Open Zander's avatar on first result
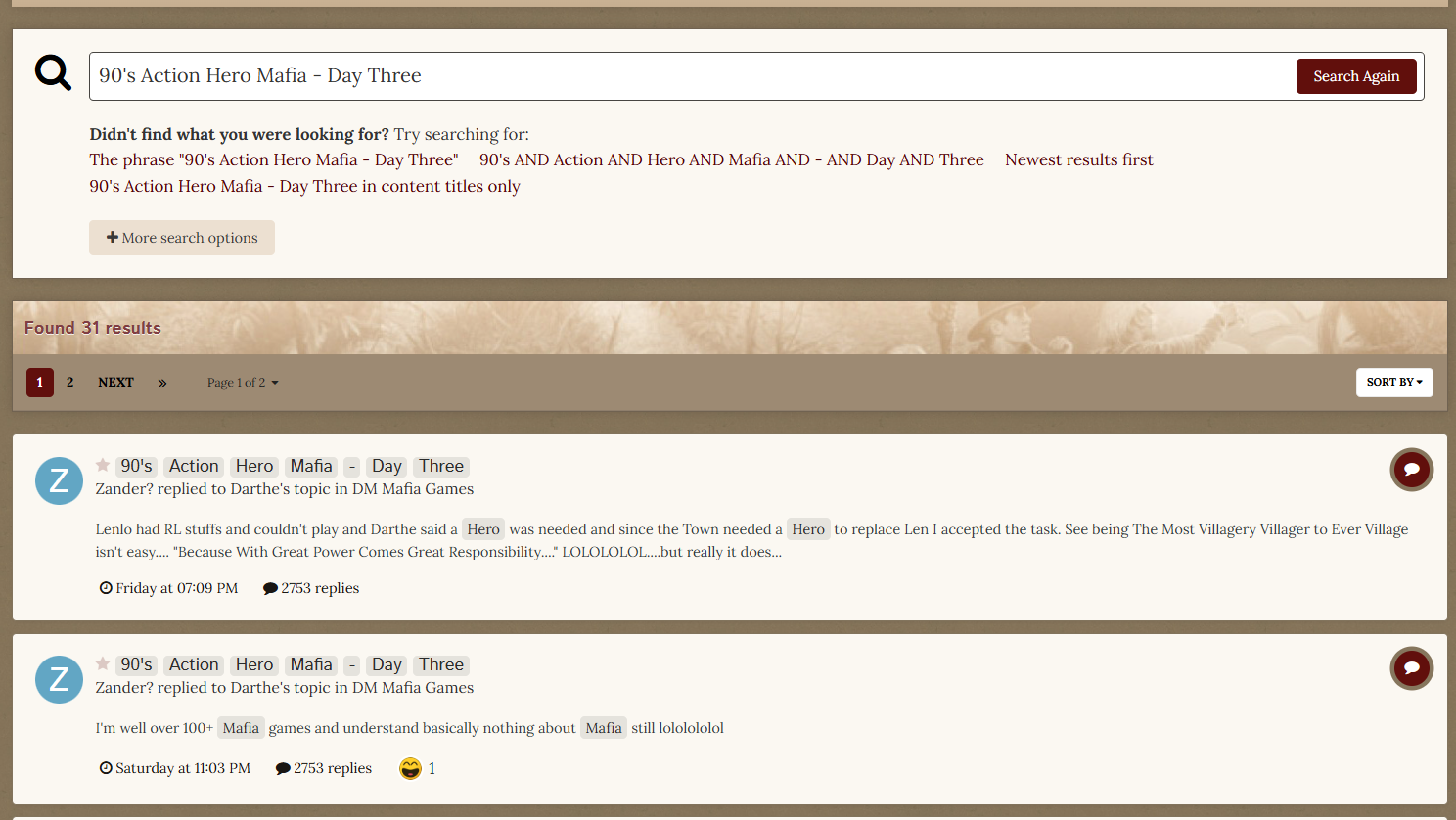Image resolution: width=1456 pixels, height=820 pixels. click(59, 480)
